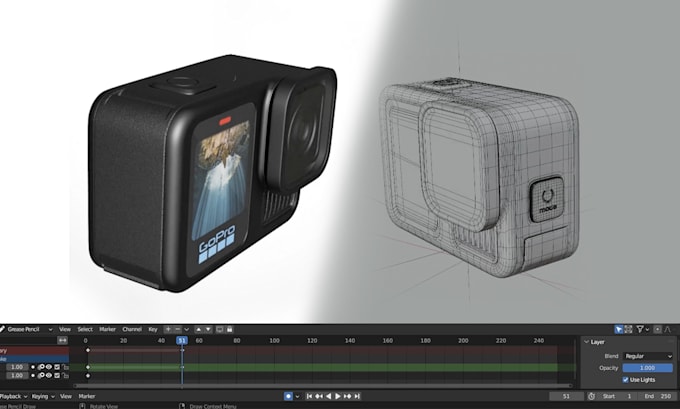Open the Select menu
The width and height of the screenshot is (680, 409).
85,329
